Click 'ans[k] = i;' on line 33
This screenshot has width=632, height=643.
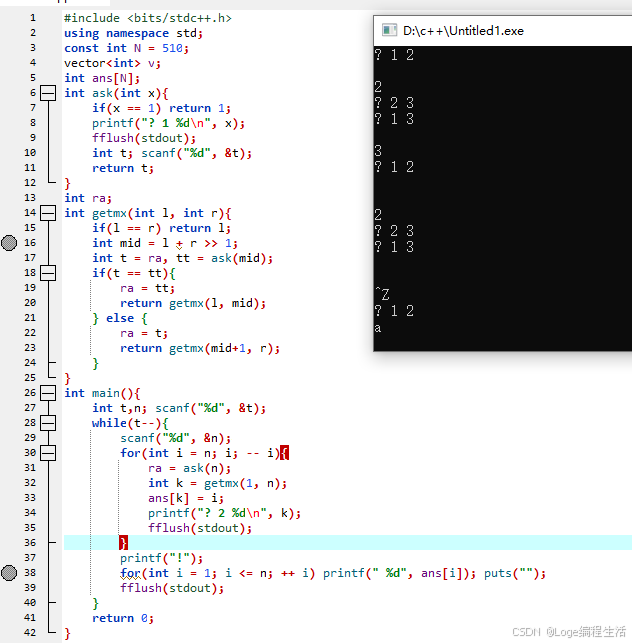click(x=186, y=498)
